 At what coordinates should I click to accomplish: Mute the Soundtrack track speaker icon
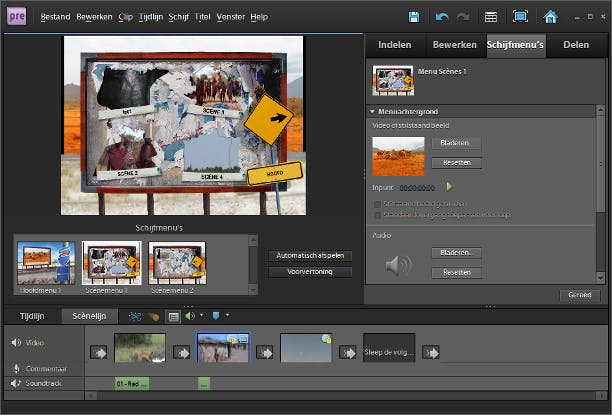click(x=15, y=383)
